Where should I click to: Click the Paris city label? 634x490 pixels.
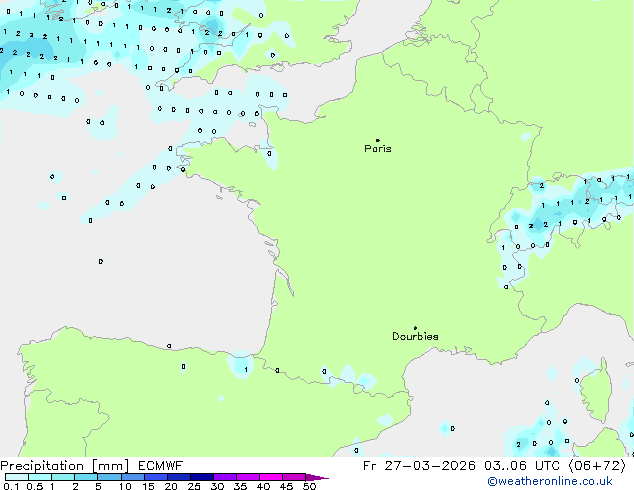click(x=378, y=149)
